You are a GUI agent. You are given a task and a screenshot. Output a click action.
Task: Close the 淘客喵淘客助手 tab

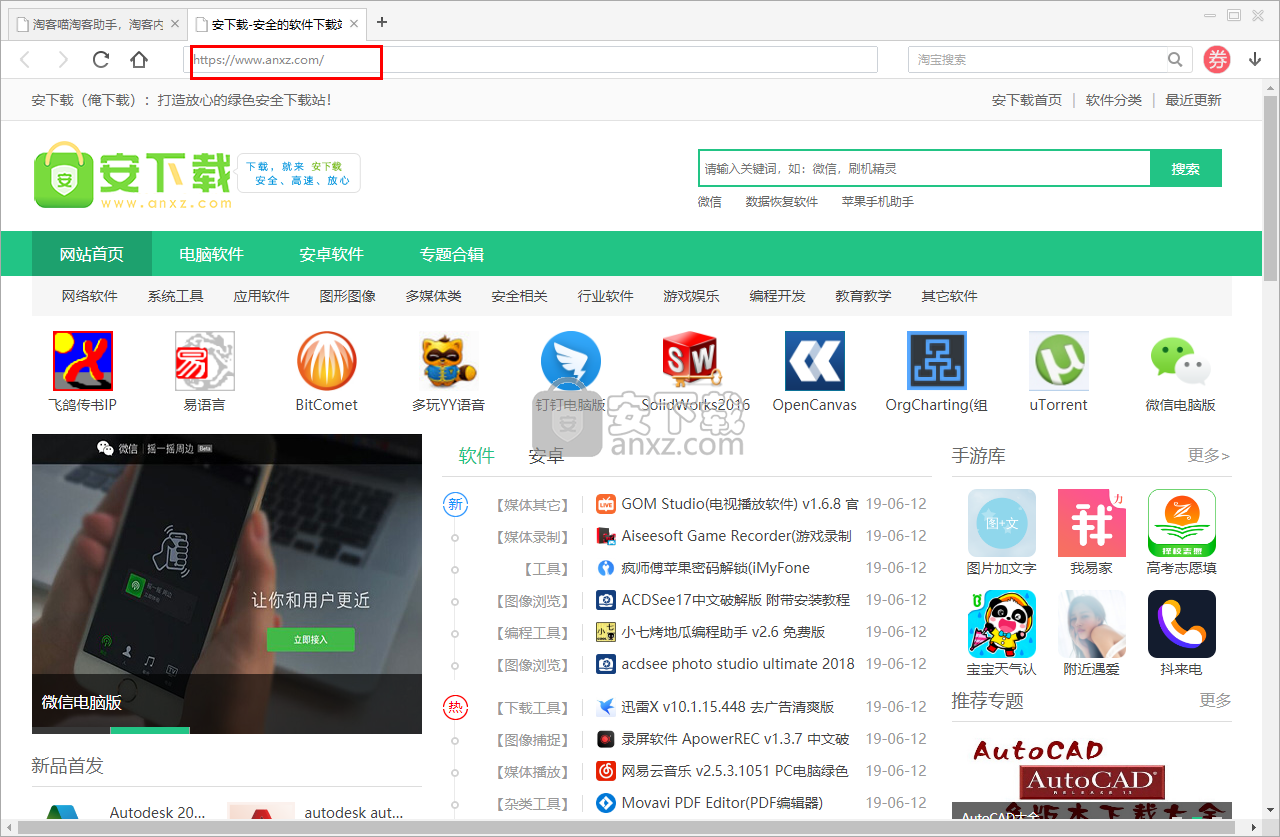[175, 23]
